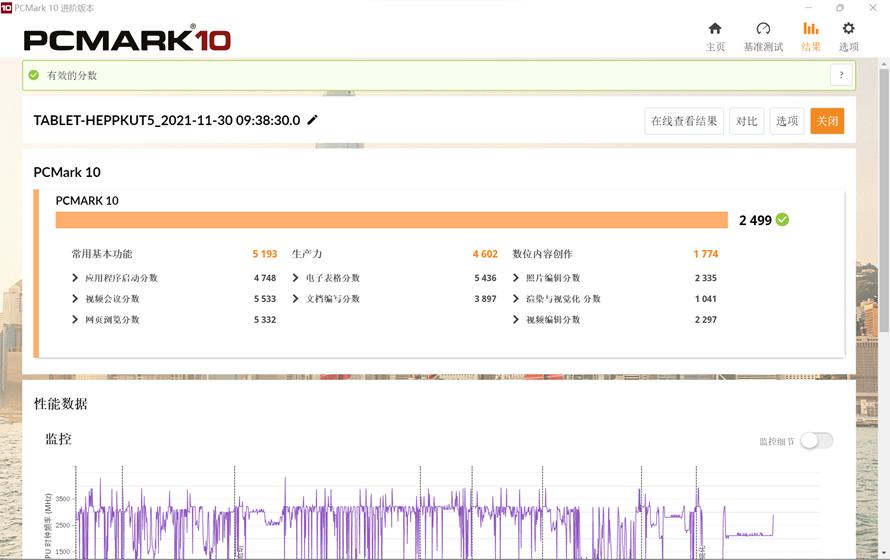Click score value 1 041
890x560 pixels.
tap(706, 298)
